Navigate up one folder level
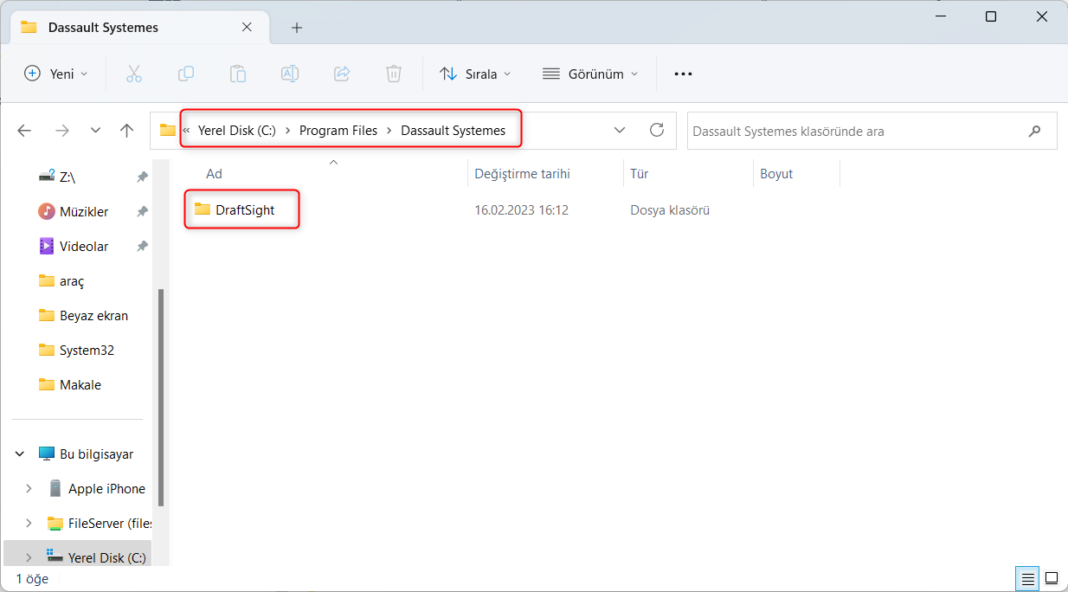The image size is (1068, 592). 126,130
